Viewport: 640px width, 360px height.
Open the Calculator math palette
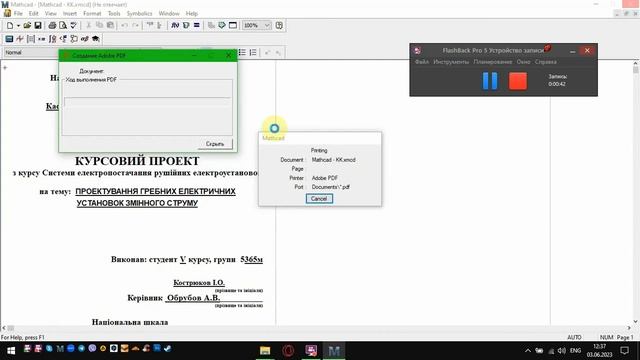pyautogui.click(x=9, y=39)
